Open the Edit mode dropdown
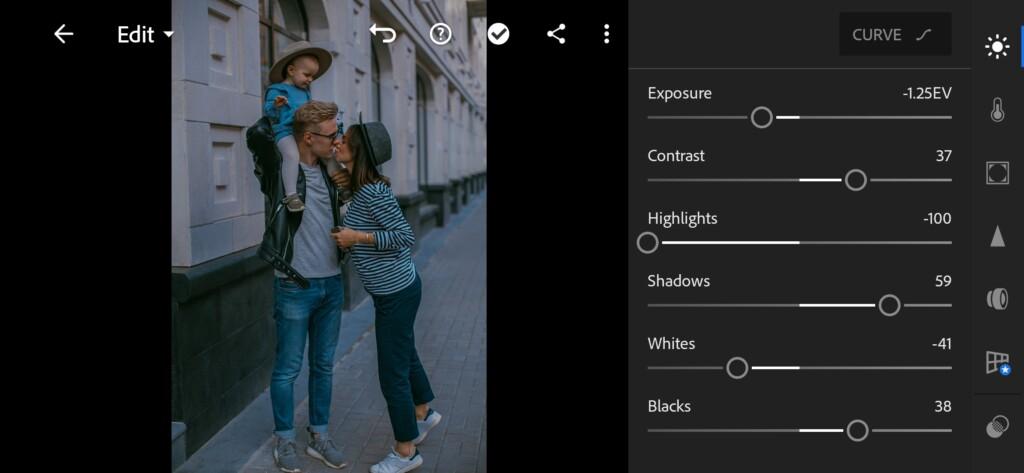The height and width of the screenshot is (473, 1024). 146,35
